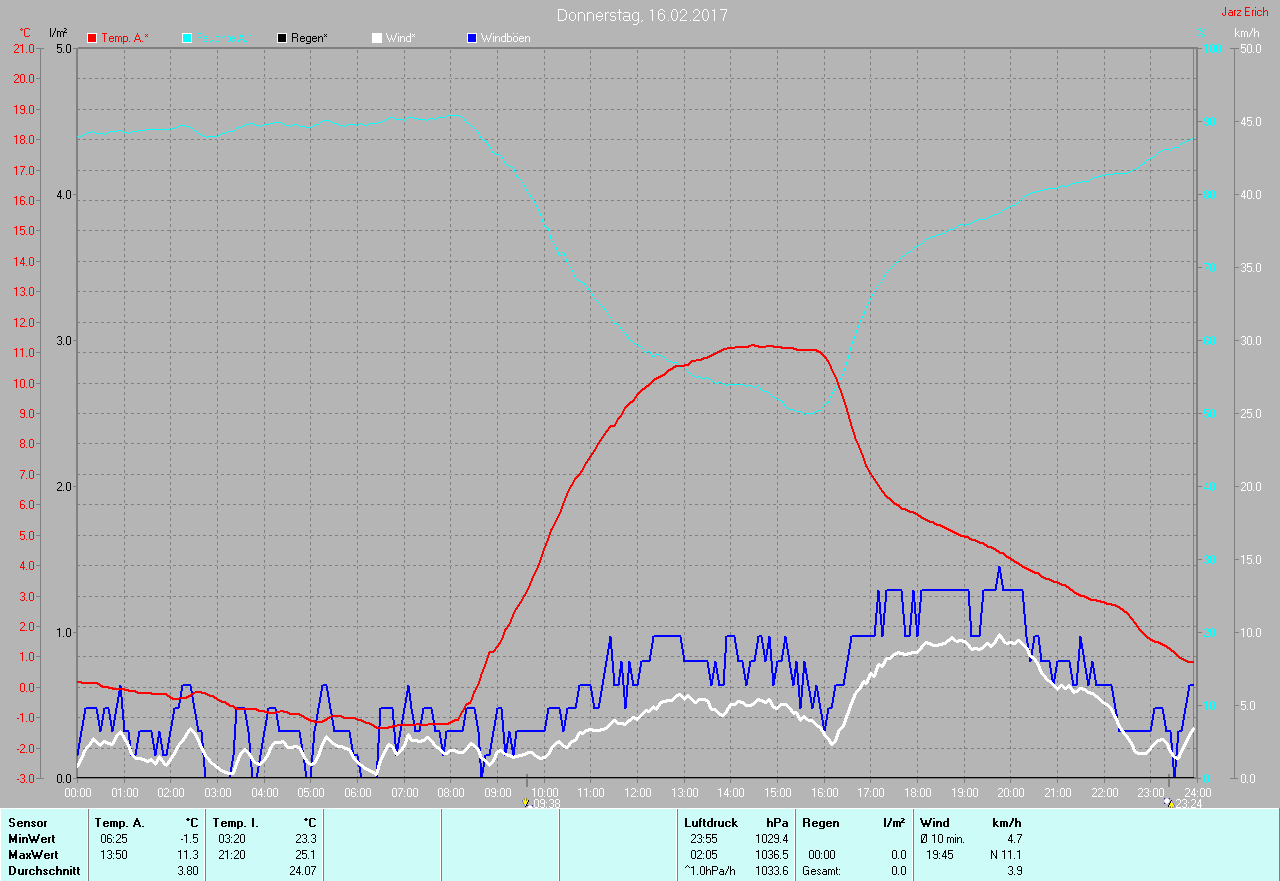Click the pressure min time 23:55

704,839
